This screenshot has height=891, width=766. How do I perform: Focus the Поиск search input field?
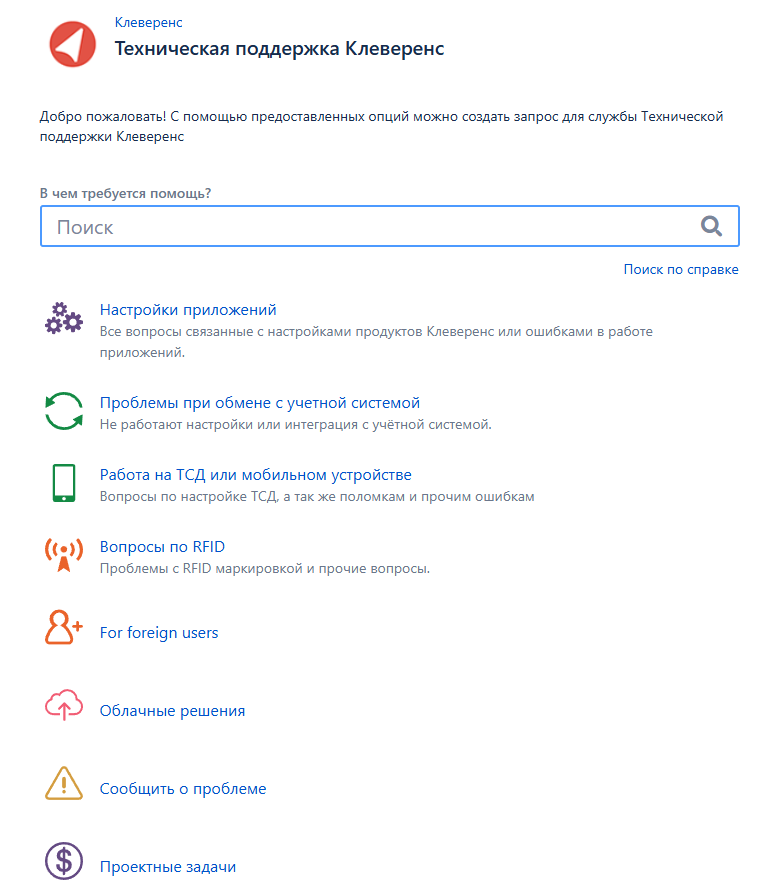tap(389, 226)
